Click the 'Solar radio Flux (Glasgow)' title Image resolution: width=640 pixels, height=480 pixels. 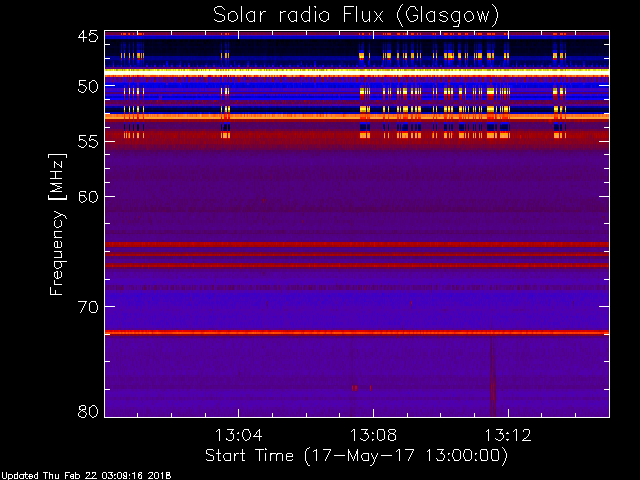tap(356, 16)
